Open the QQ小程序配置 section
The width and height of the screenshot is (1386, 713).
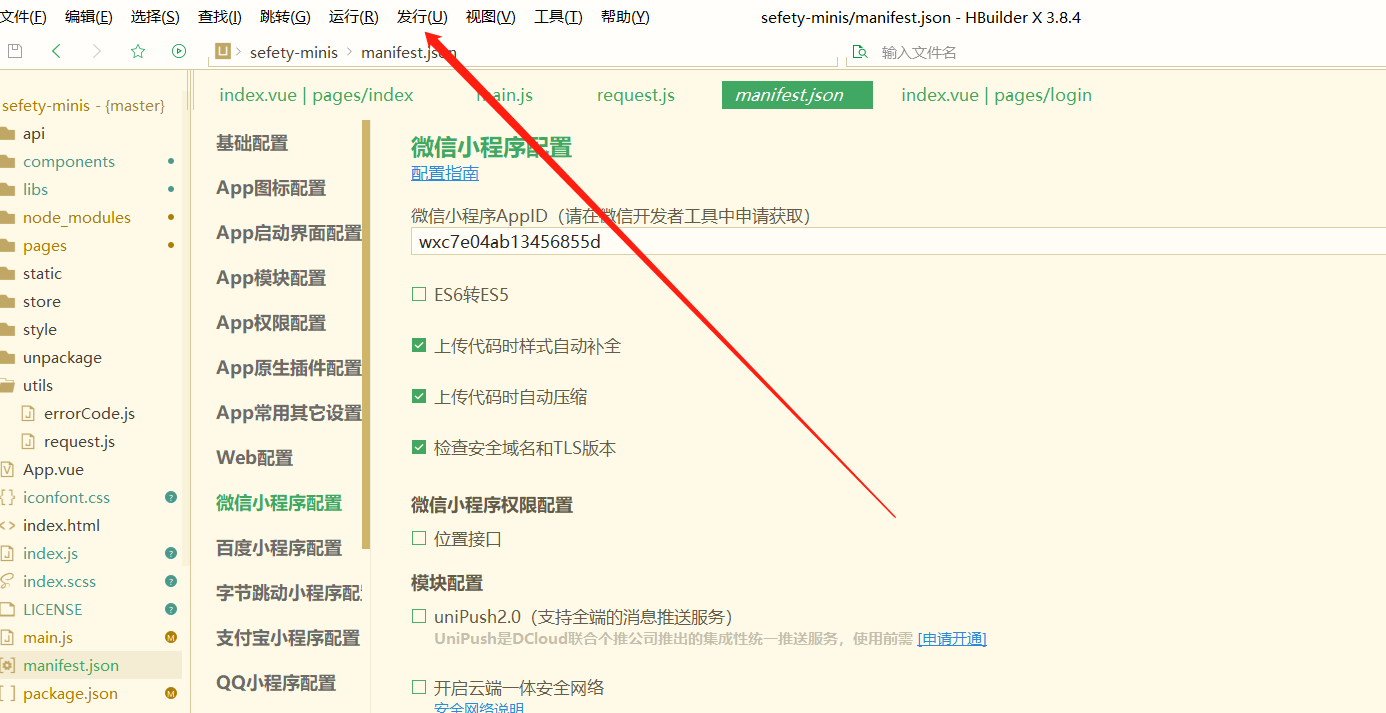point(276,683)
